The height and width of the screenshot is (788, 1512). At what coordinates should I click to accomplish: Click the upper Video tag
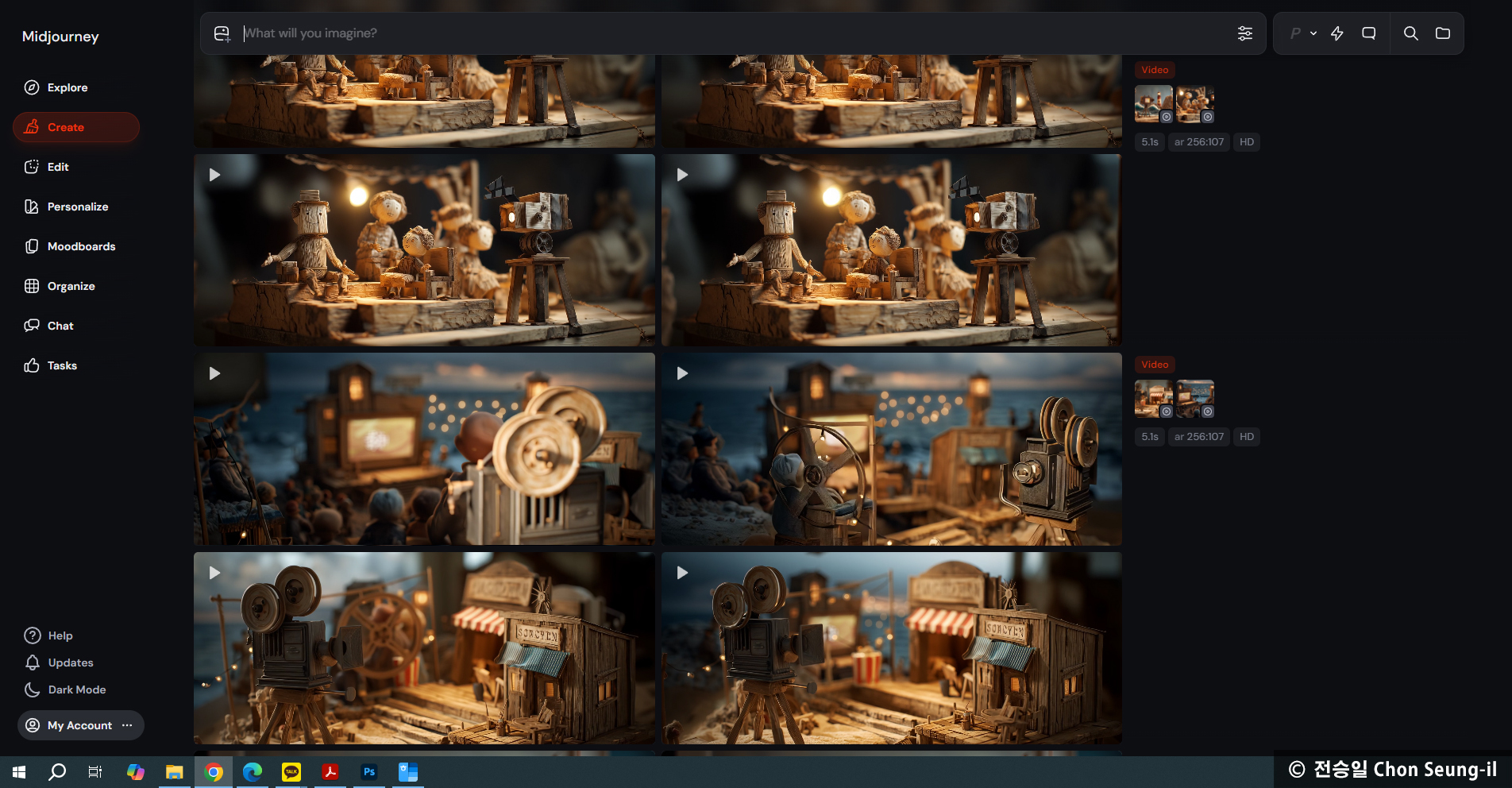(x=1155, y=70)
